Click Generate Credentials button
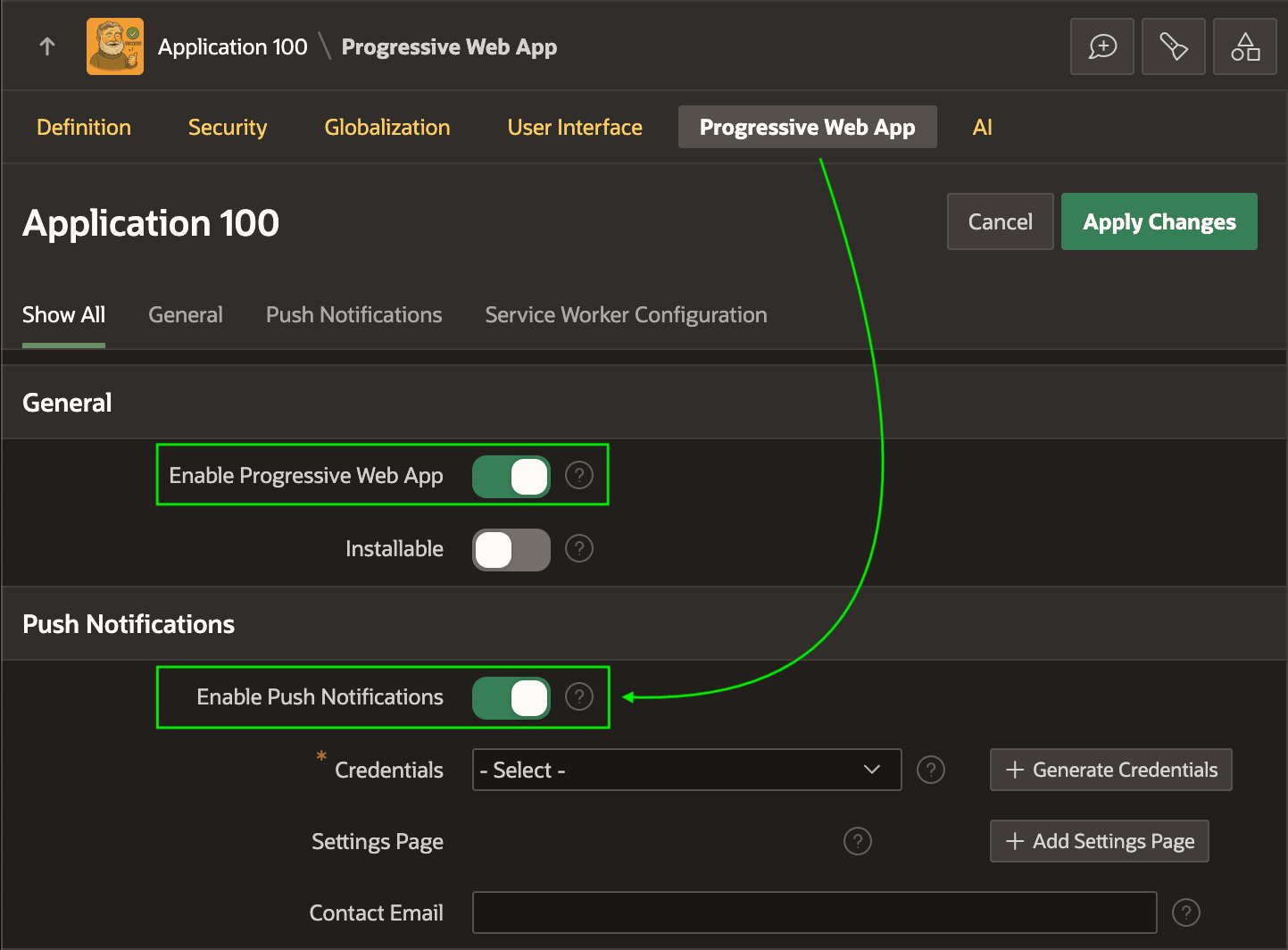This screenshot has width=1288, height=950. click(x=1111, y=770)
